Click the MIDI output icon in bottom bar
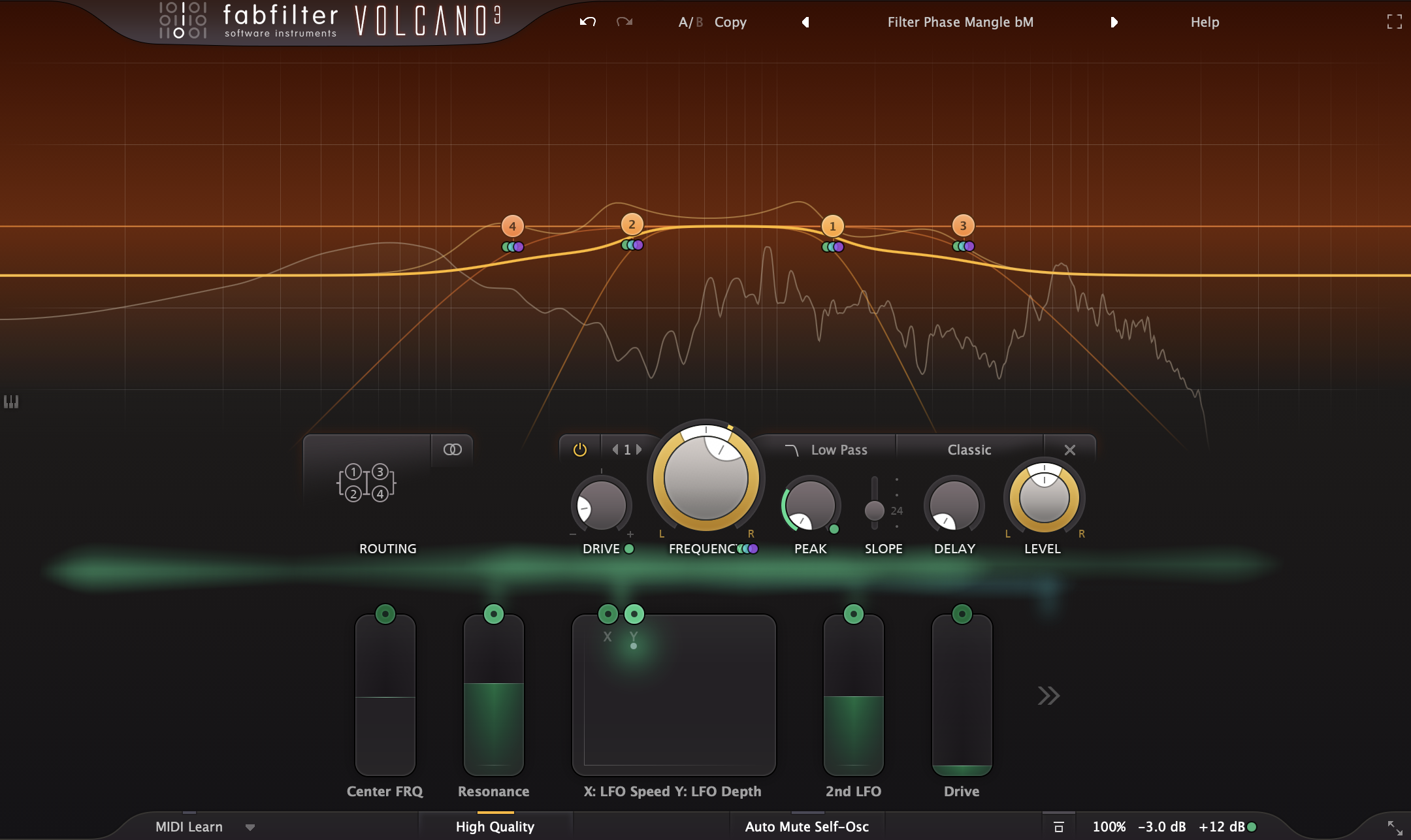 (x=1059, y=827)
